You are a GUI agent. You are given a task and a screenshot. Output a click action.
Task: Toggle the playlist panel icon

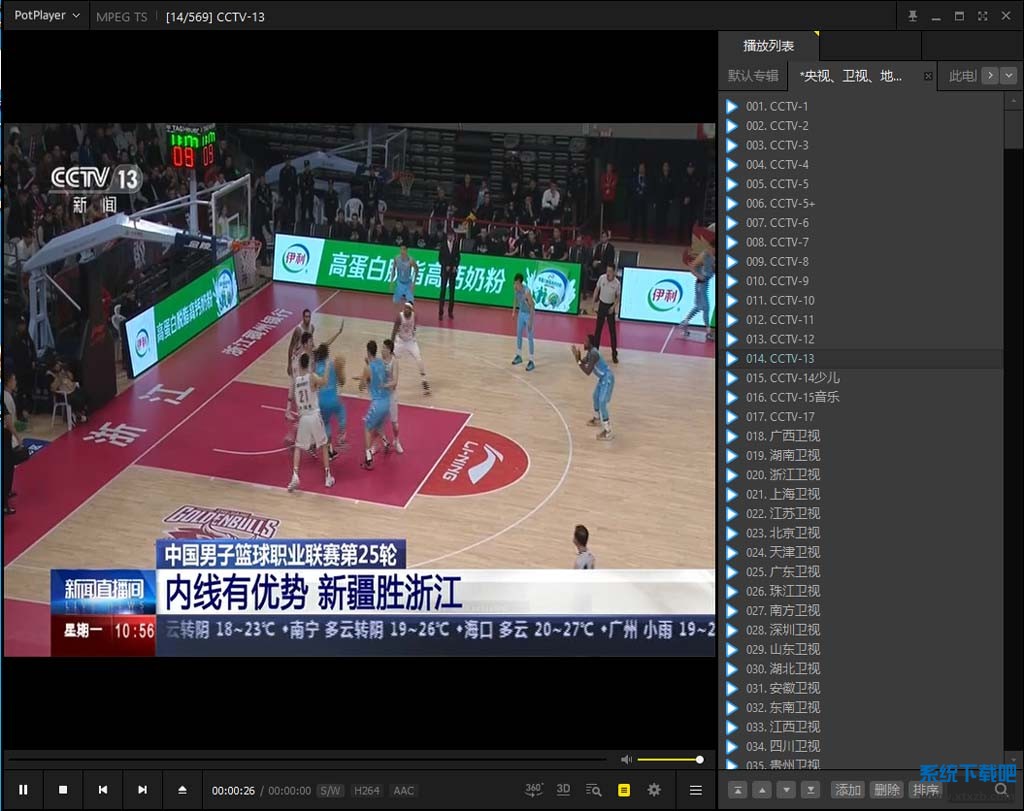coord(624,790)
